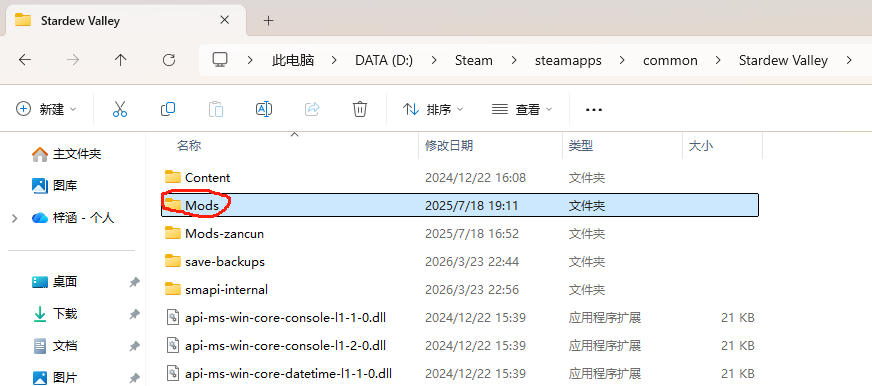872x386 pixels.
Task: Click the Delete trash icon
Action: click(x=360, y=109)
